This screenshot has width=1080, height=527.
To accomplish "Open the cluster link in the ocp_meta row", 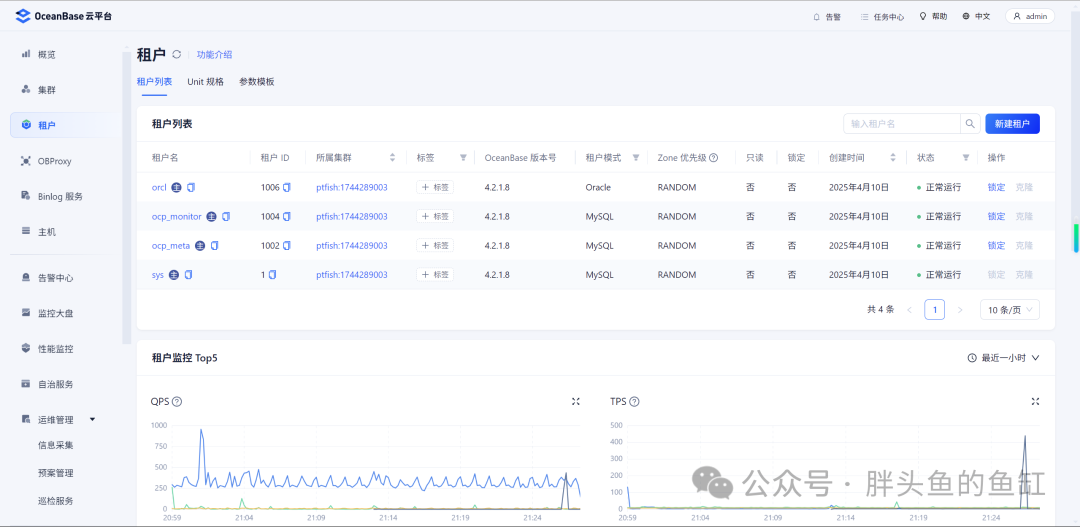I will pos(351,245).
